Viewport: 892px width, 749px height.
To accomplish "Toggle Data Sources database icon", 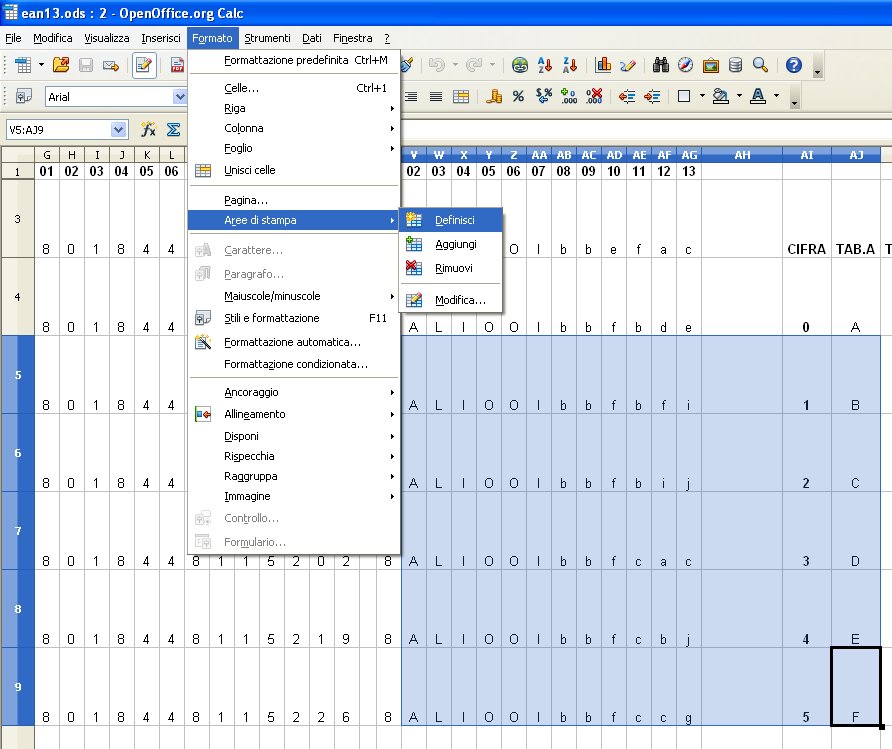I will click(x=736, y=65).
